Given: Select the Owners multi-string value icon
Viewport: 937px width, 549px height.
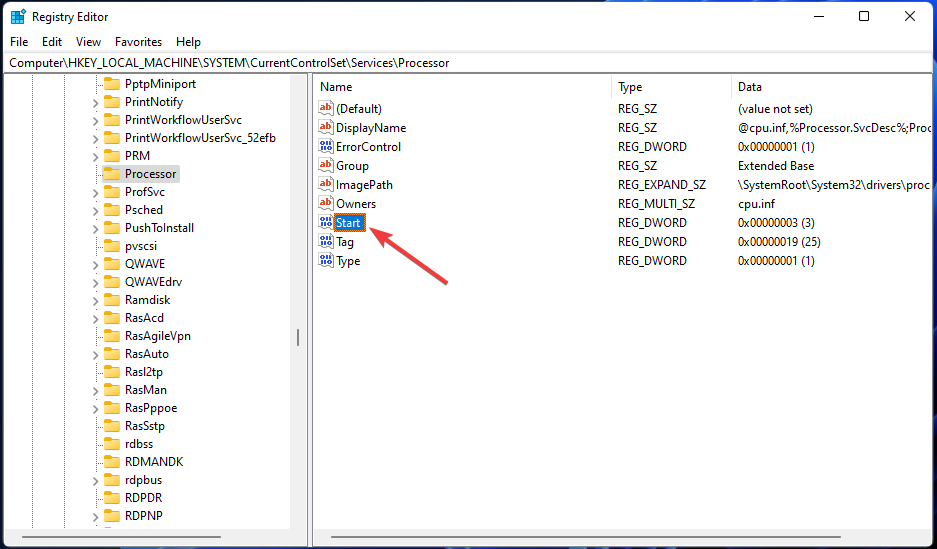Looking at the screenshot, I should pos(326,204).
